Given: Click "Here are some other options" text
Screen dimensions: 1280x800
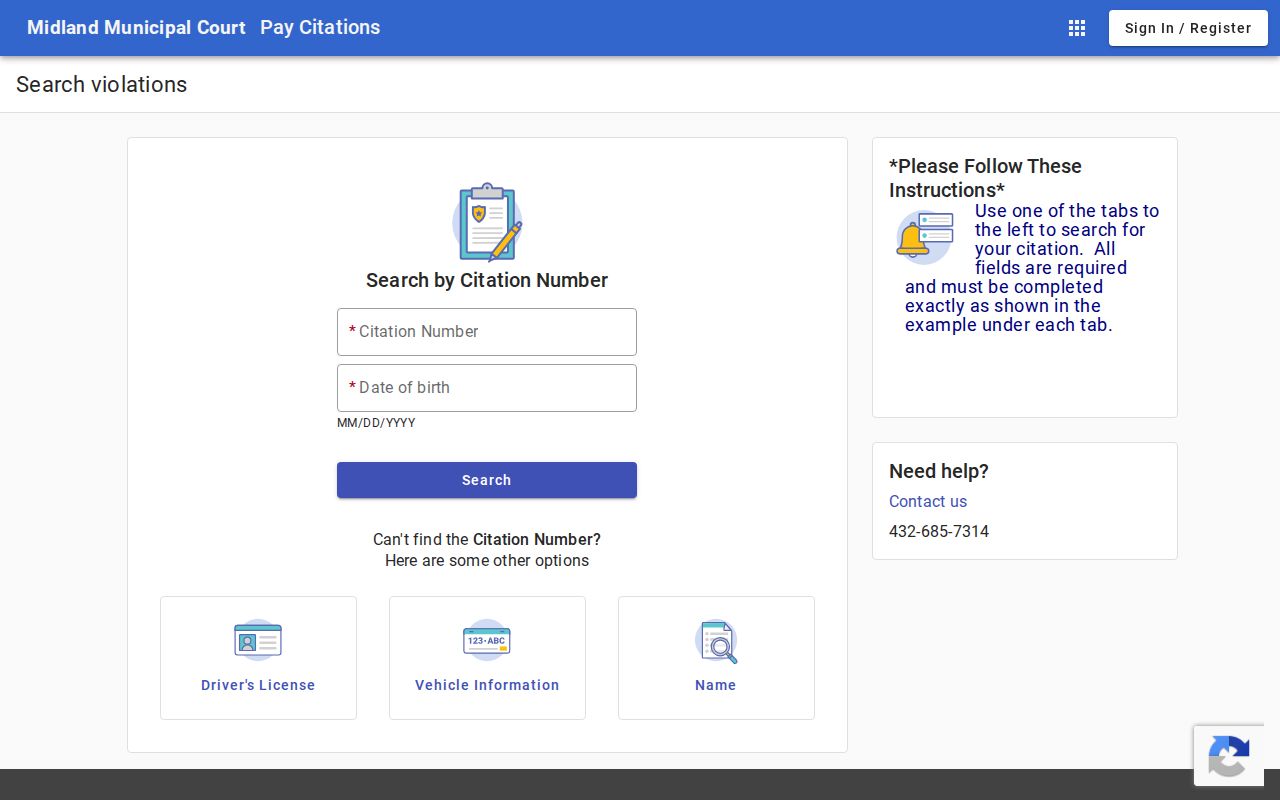Looking at the screenshot, I should tap(487, 560).
